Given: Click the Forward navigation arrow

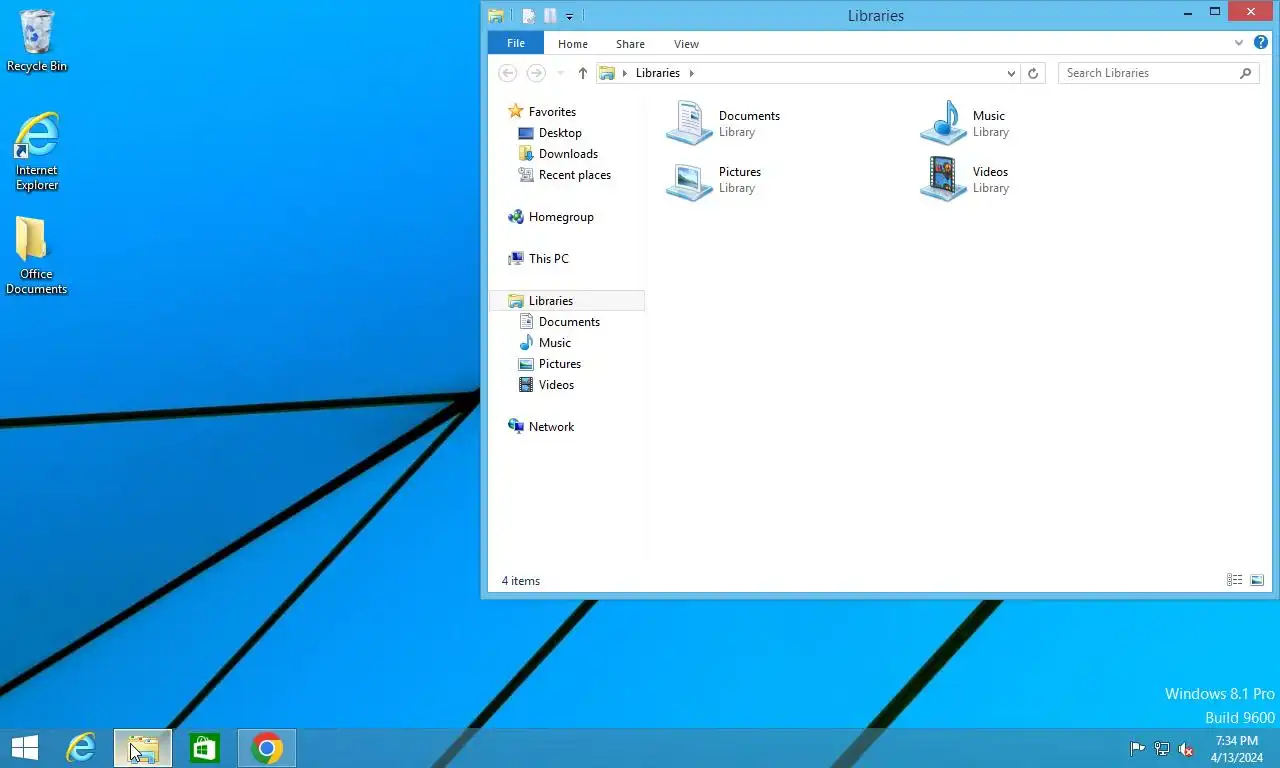Looking at the screenshot, I should pyautogui.click(x=536, y=73).
